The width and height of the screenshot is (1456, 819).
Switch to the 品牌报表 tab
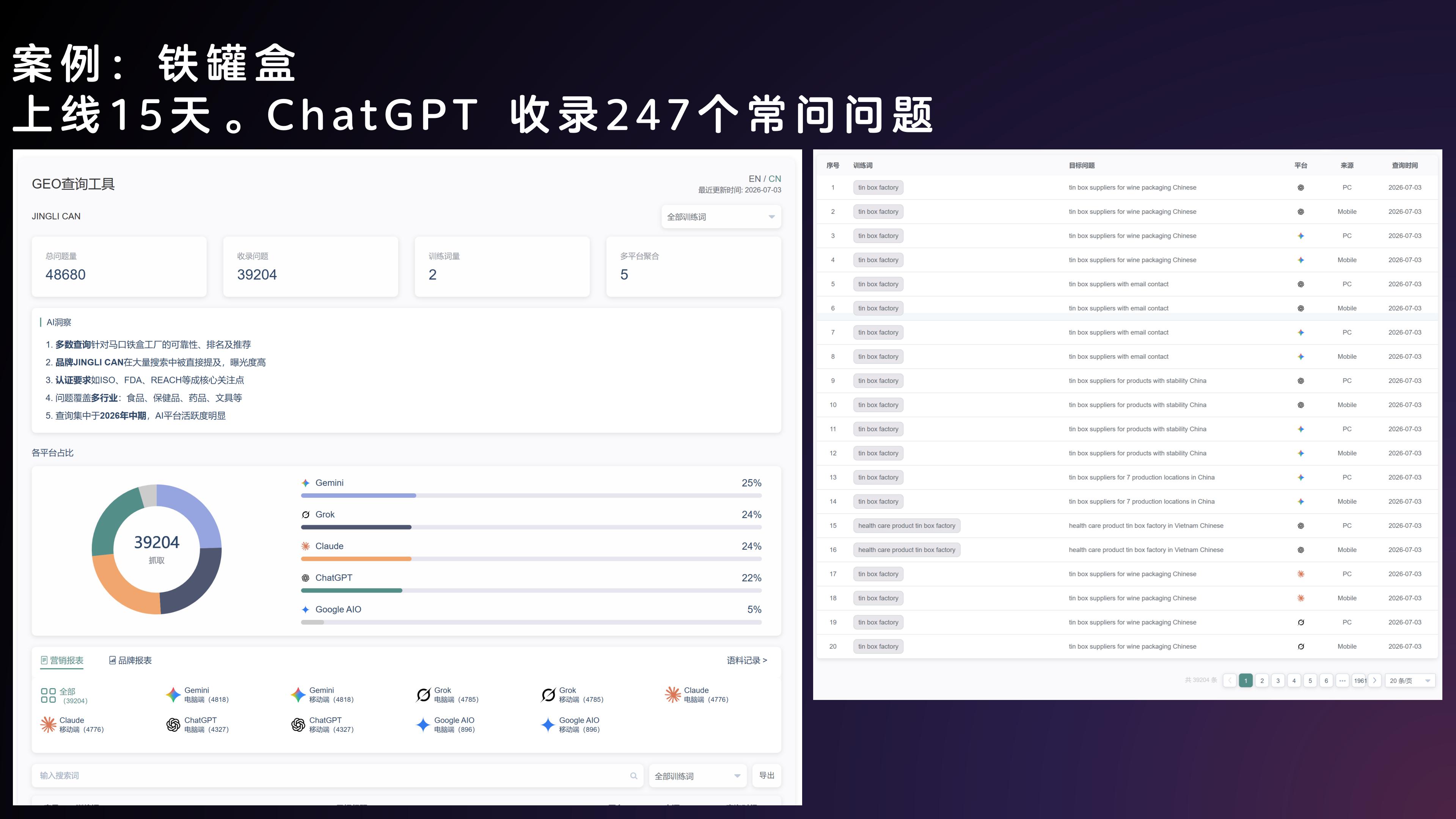pos(130,660)
